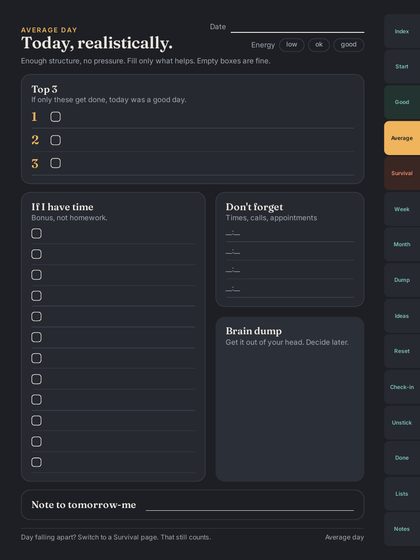Click the 'Times, calls, appointments' subtitle
This screenshot has width=420, height=560.
271,218
